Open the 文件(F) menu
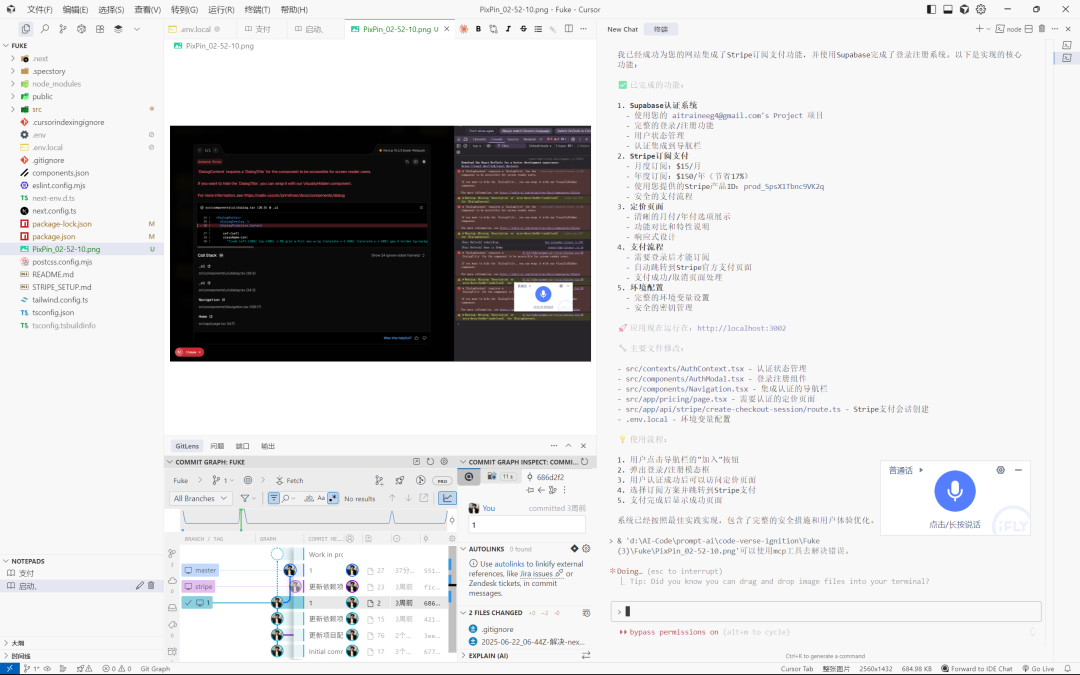 pos(39,10)
